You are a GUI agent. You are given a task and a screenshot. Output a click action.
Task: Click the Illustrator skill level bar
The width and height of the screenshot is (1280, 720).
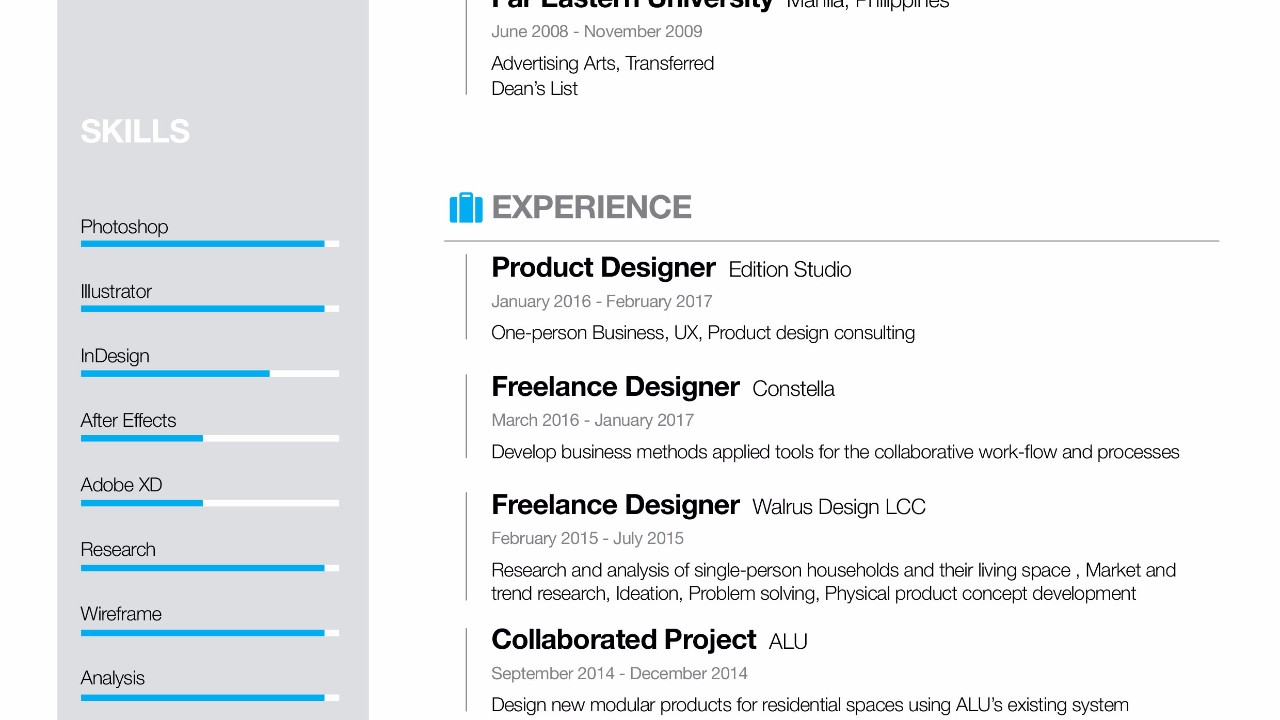[210, 309]
